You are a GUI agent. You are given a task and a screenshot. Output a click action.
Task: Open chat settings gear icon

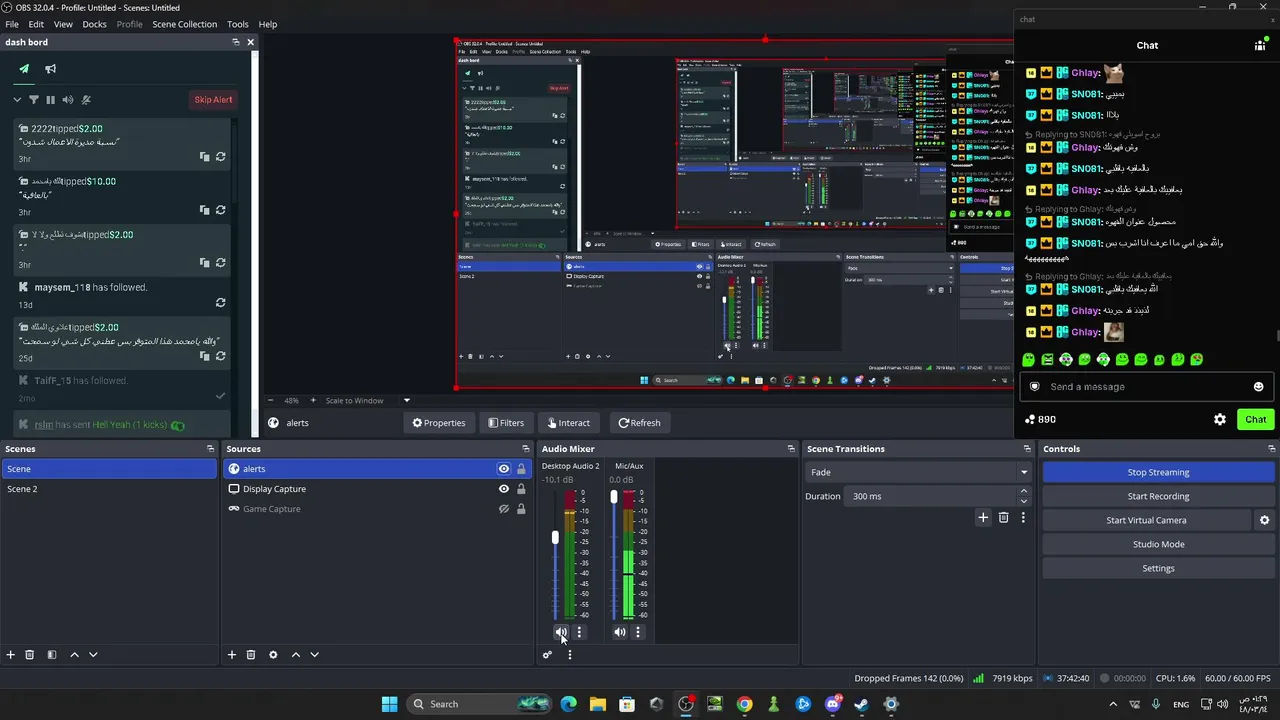tap(1220, 420)
